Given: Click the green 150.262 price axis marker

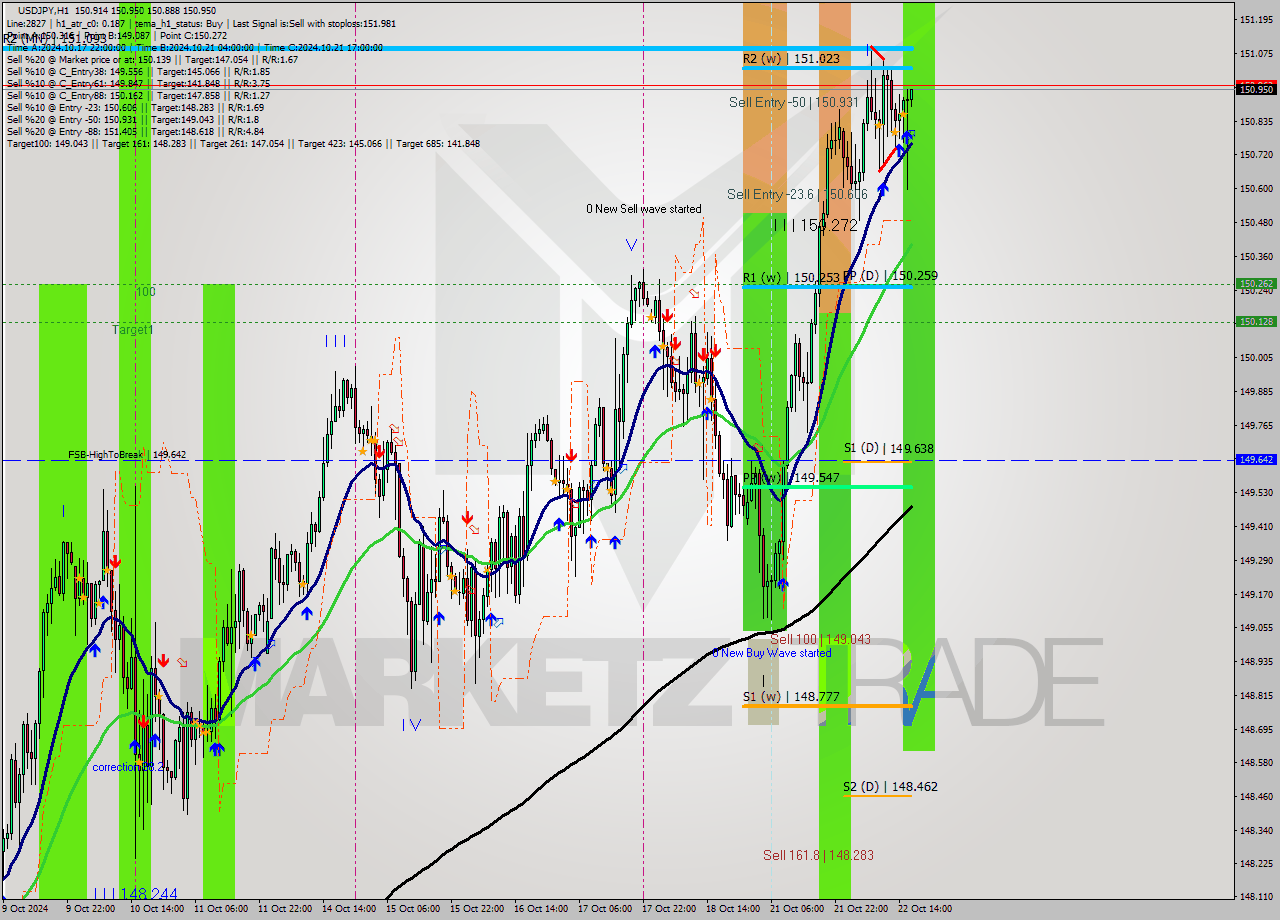Looking at the screenshot, I should tap(1257, 284).
